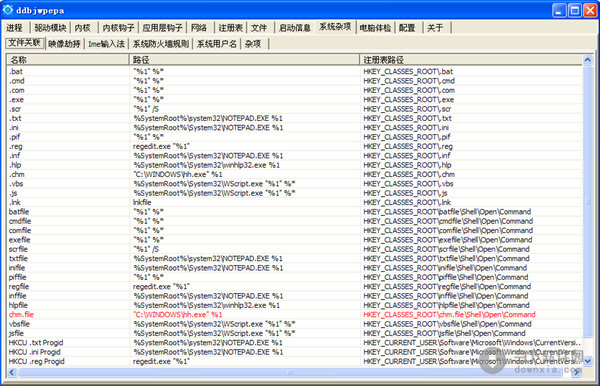The image size is (600, 386).
Task: Open the 关于 tab
Action: (x=435, y=28)
